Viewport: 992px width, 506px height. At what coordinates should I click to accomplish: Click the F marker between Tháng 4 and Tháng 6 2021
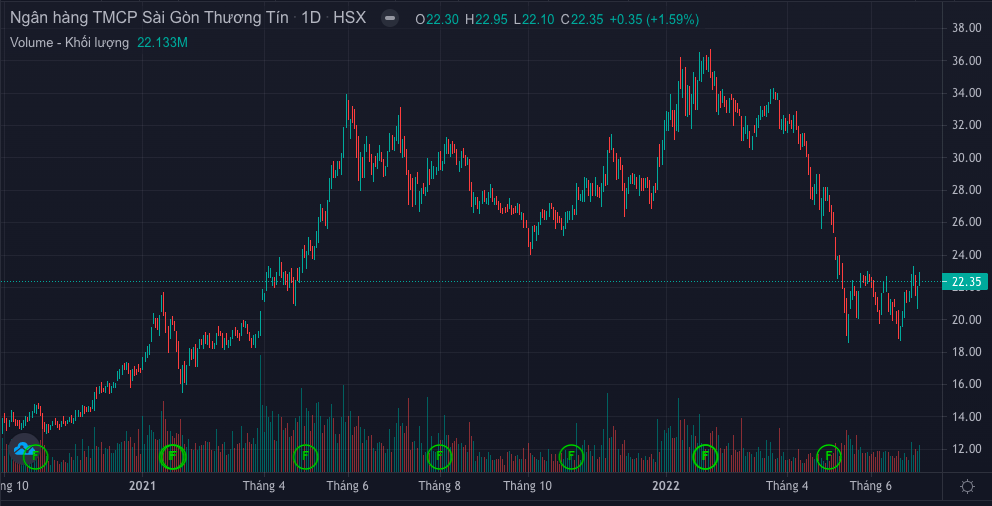click(306, 457)
